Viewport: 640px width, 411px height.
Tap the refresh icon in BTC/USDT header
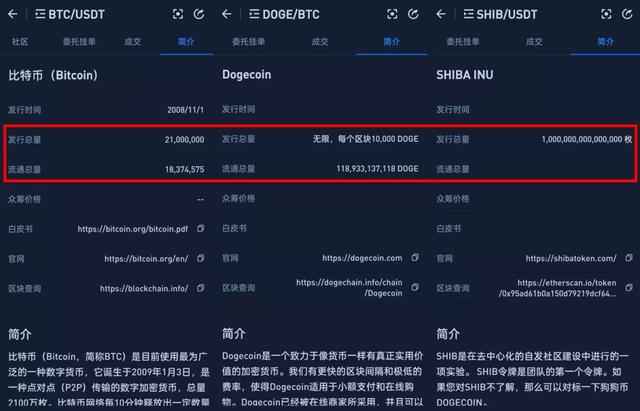[x=199, y=14]
